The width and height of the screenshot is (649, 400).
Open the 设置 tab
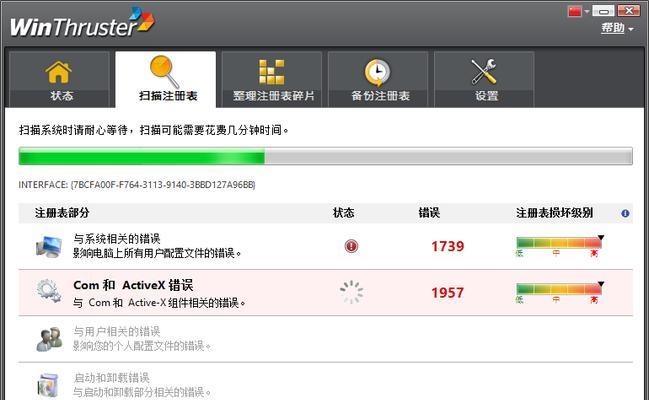pyautogui.click(x=484, y=79)
